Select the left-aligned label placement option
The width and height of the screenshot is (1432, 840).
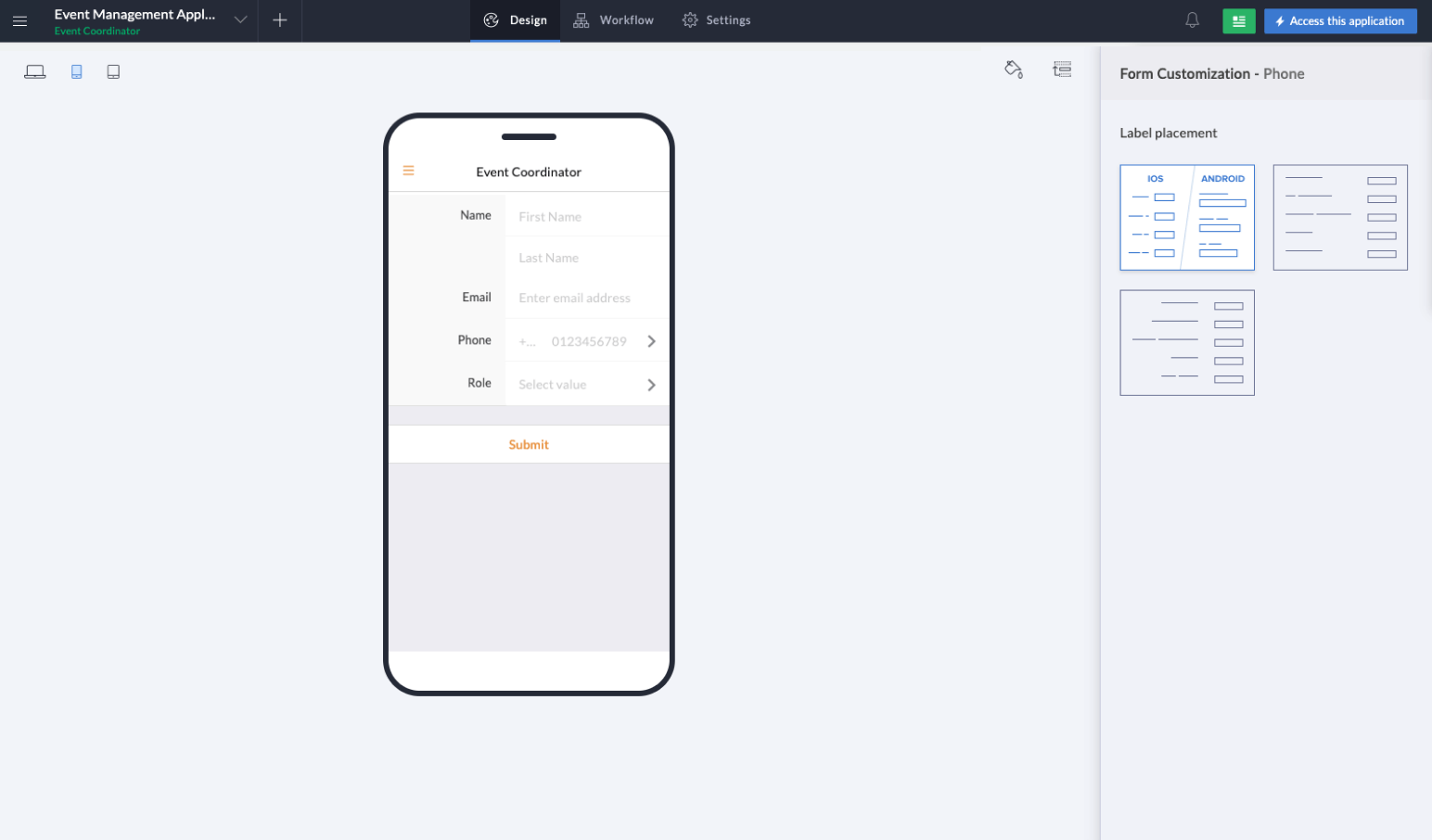tap(1340, 217)
